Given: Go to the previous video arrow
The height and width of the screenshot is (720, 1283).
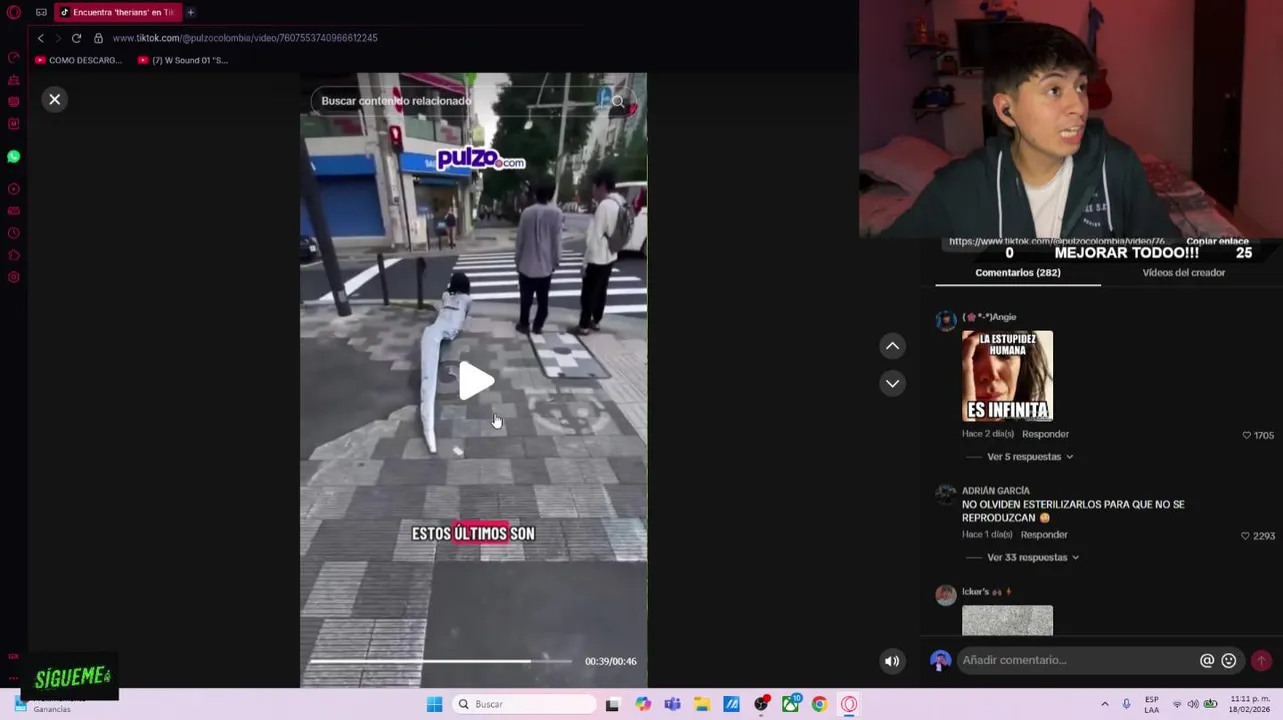Looking at the screenshot, I should pos(892,346).
